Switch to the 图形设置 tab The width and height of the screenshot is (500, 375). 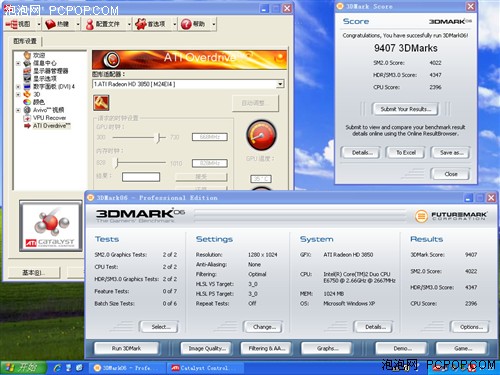pos(25,41)
